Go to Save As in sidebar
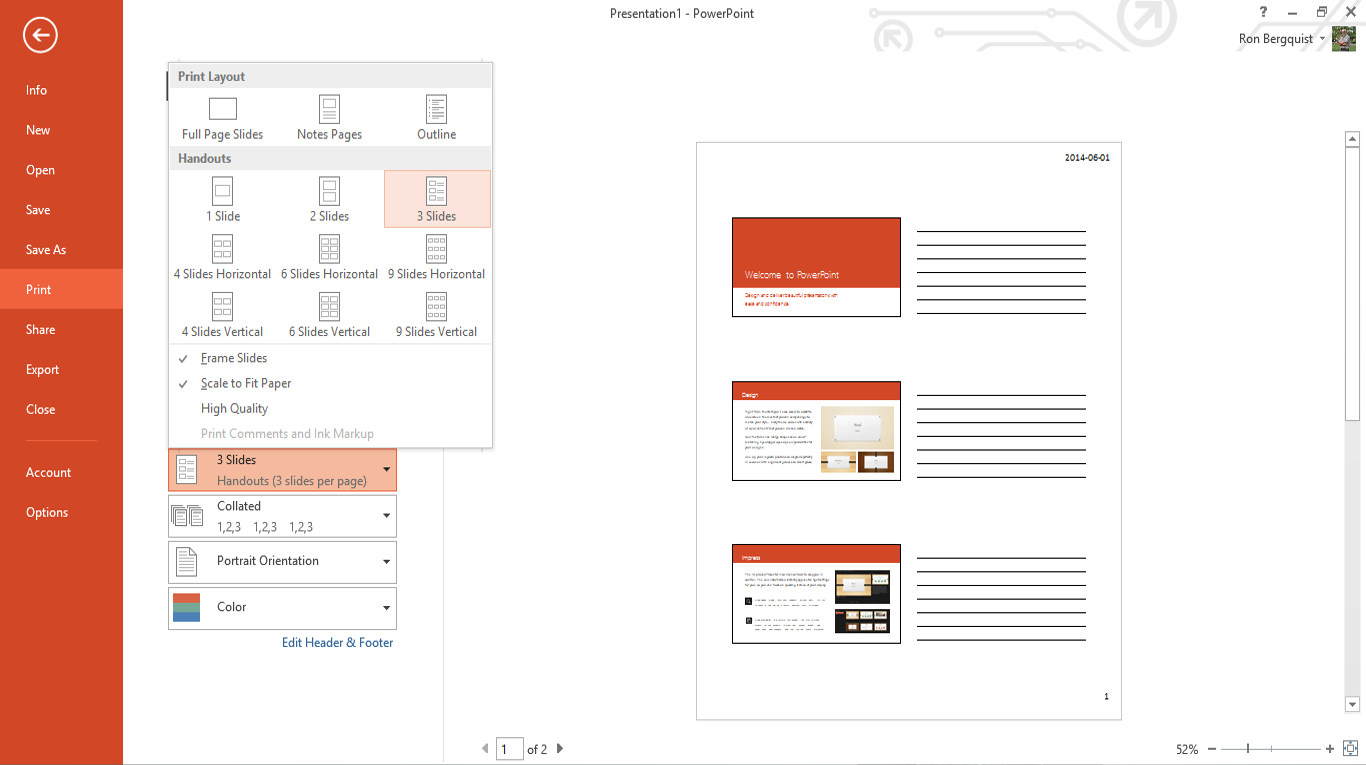Image resolution: width=1366 pixels, height=765 pixels. tap(46, 250)
